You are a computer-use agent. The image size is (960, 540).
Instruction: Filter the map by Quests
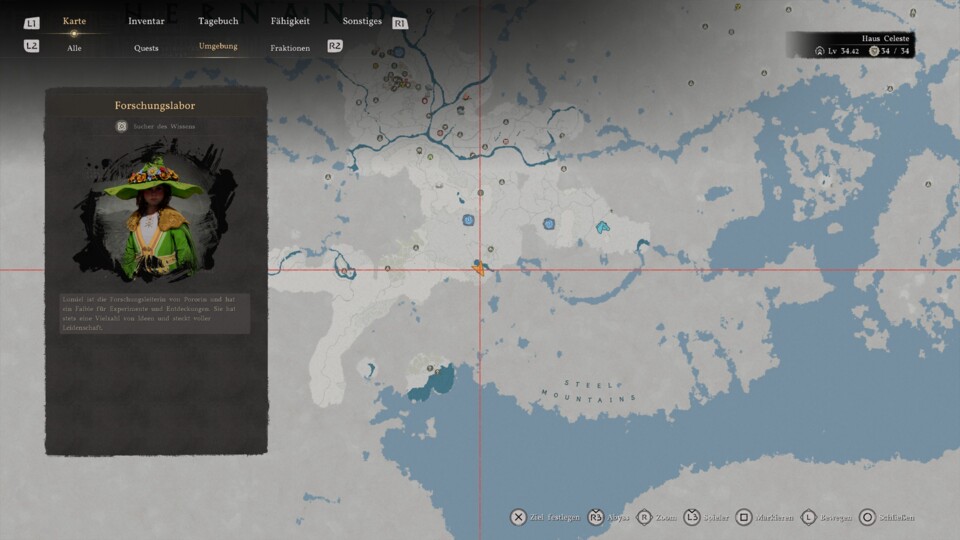point(146,48)
